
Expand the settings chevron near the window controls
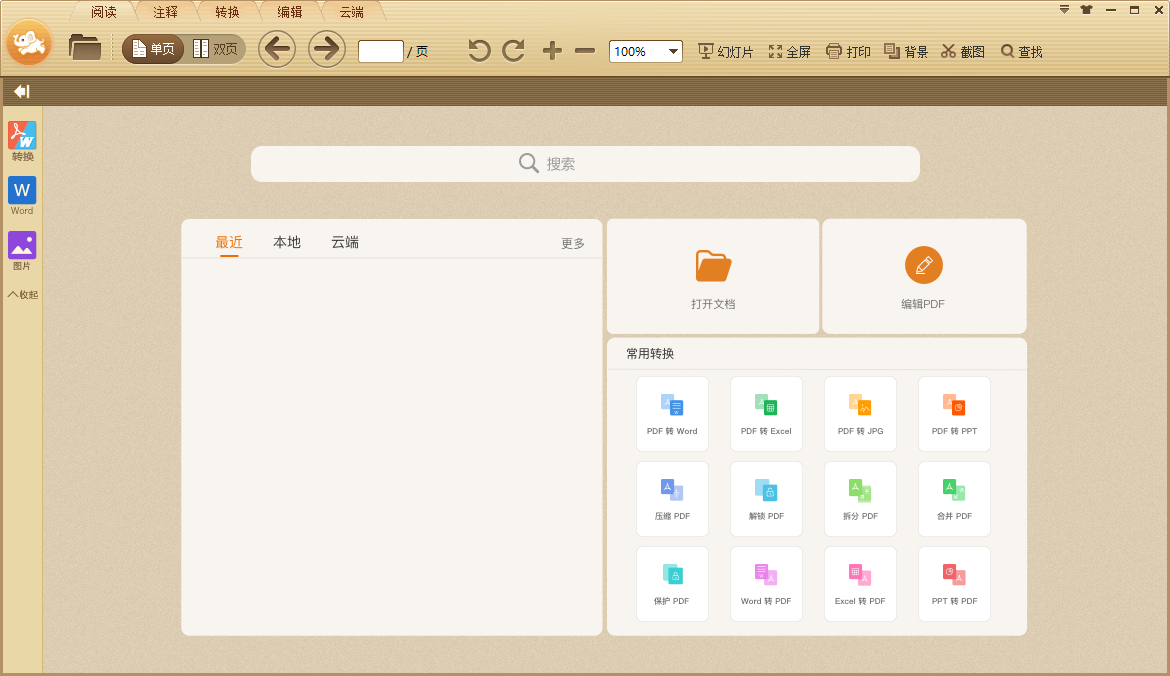tap(1063, 9)
